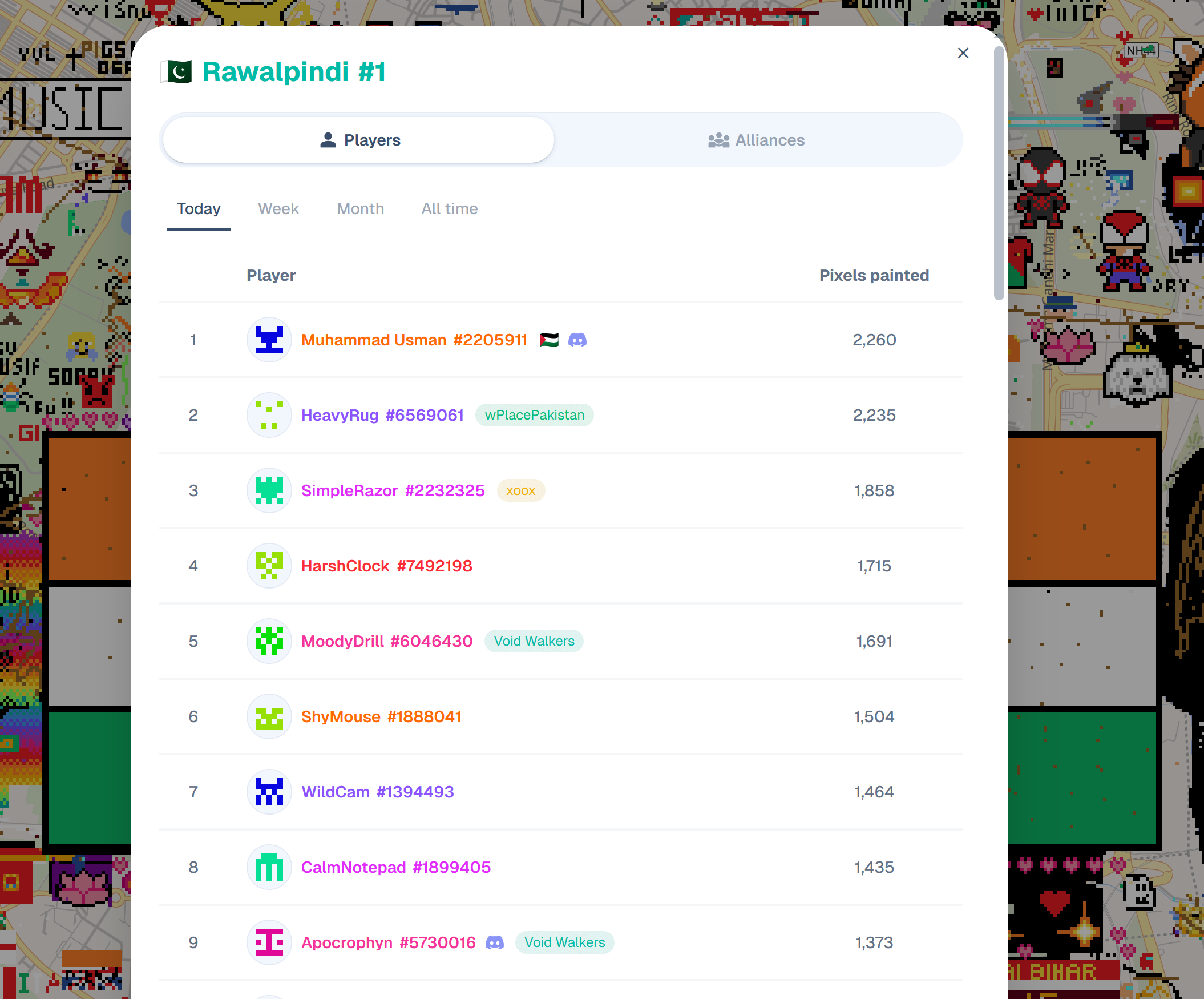Click the dialog's vertical scrollbar
Image resolution: width=1204 pixels, height=999 pixels.
[999, 173]
